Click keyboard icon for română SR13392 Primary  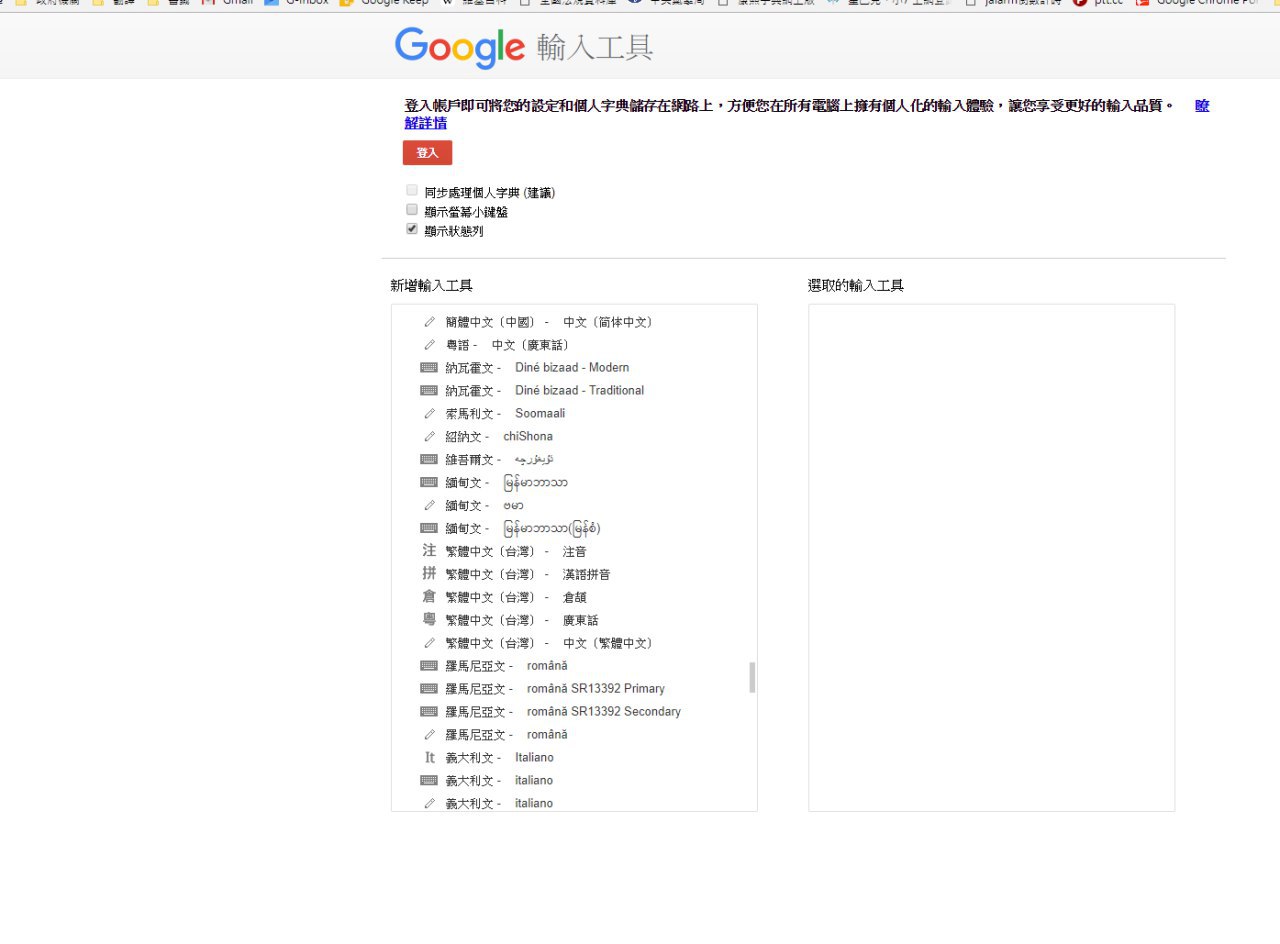coord(429,688)
